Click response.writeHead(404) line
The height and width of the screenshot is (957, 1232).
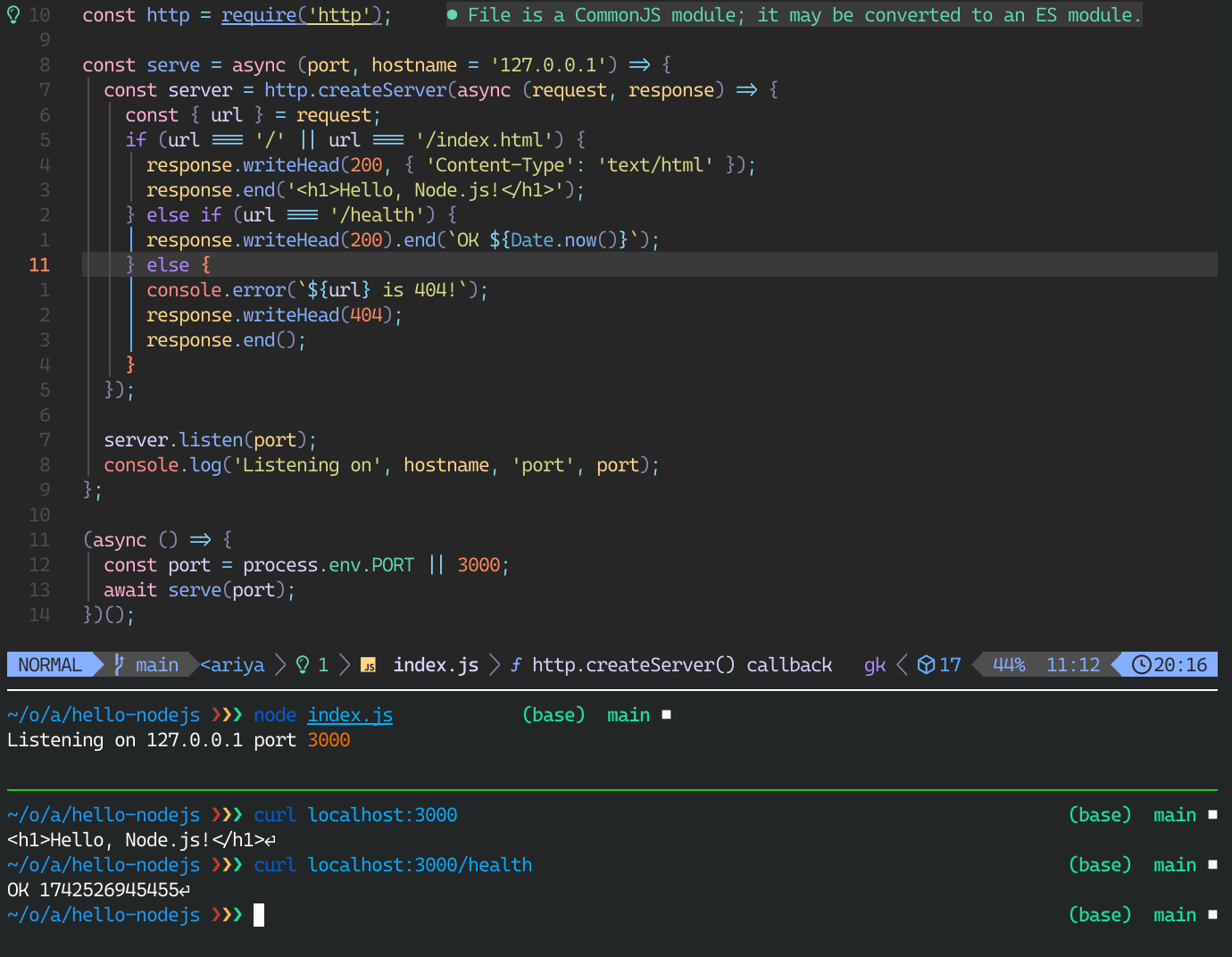point(274,315)
